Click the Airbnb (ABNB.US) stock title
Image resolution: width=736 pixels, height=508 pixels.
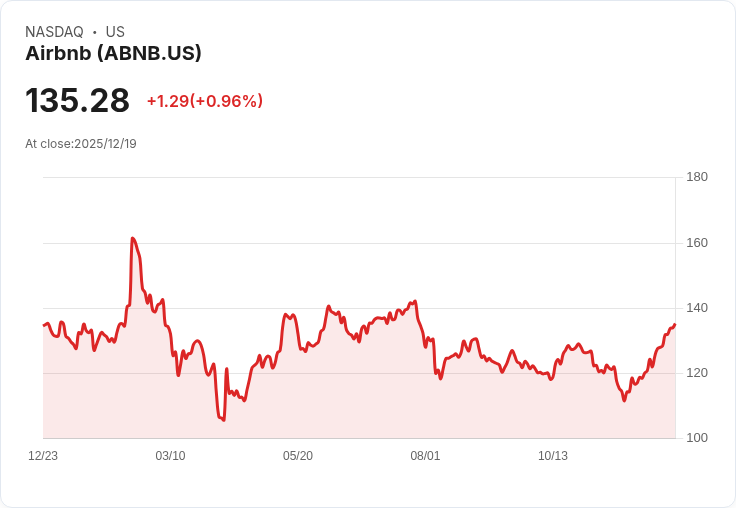tap(113, 53)
